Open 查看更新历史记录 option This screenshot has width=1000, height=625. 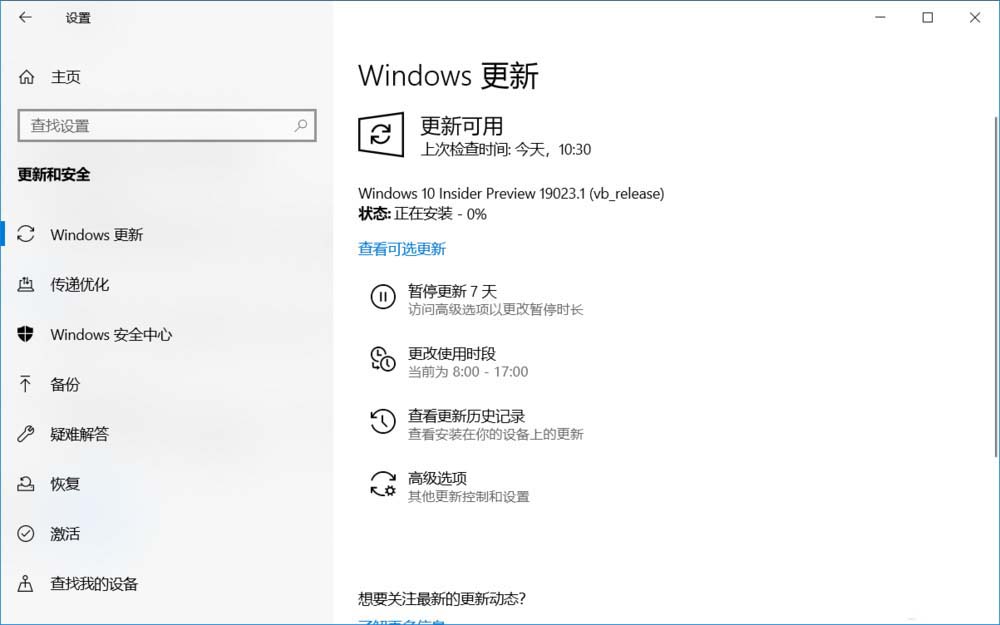(x=466, y=416)
